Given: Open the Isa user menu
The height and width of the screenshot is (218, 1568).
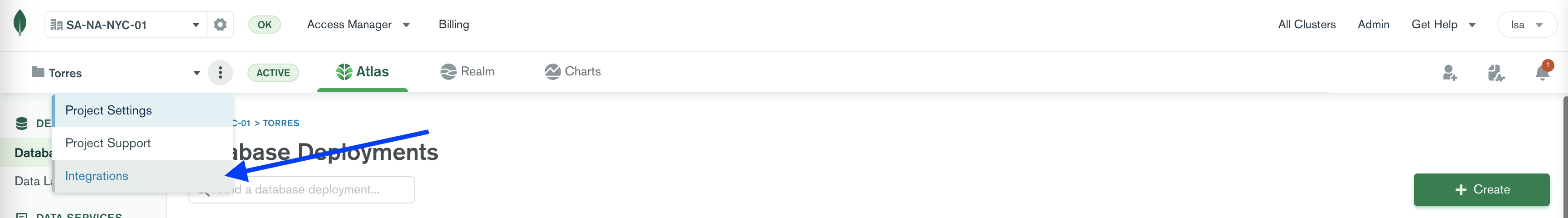Looking at the screenshot, I should [x=1527, y=25].
